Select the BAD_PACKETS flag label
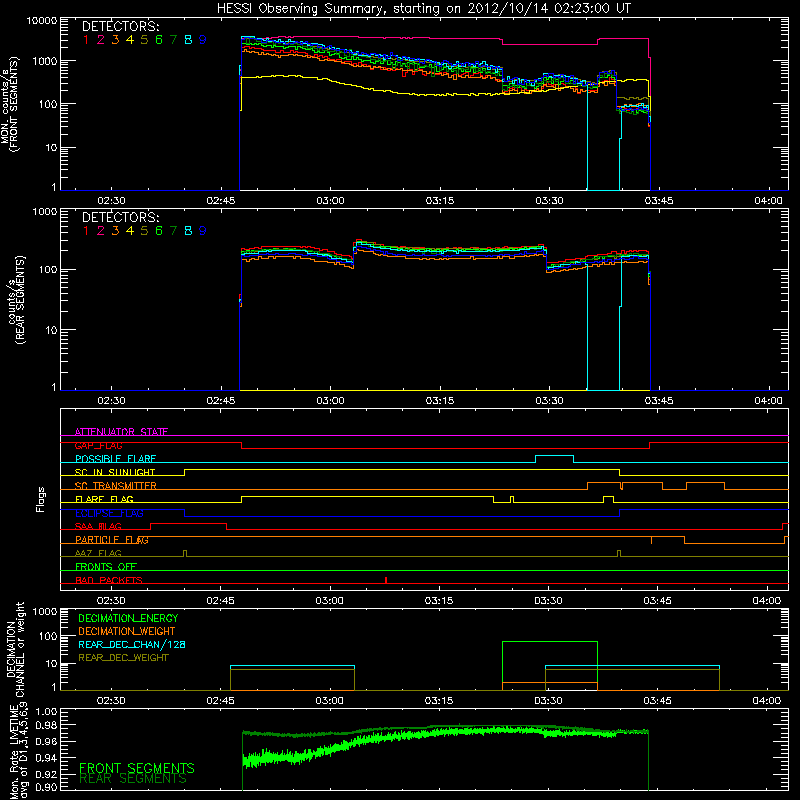Viewport: 800px width, 800px height. click(x=109, y=580)
